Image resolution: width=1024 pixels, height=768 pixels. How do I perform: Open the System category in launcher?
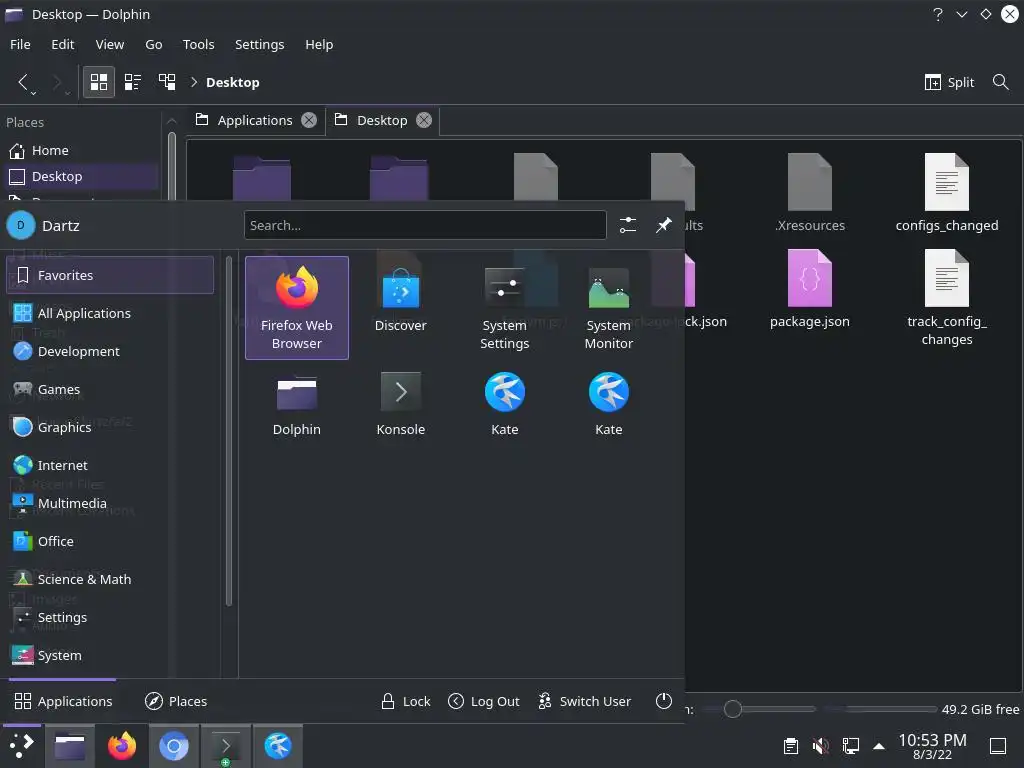click(x=110, y=655)
